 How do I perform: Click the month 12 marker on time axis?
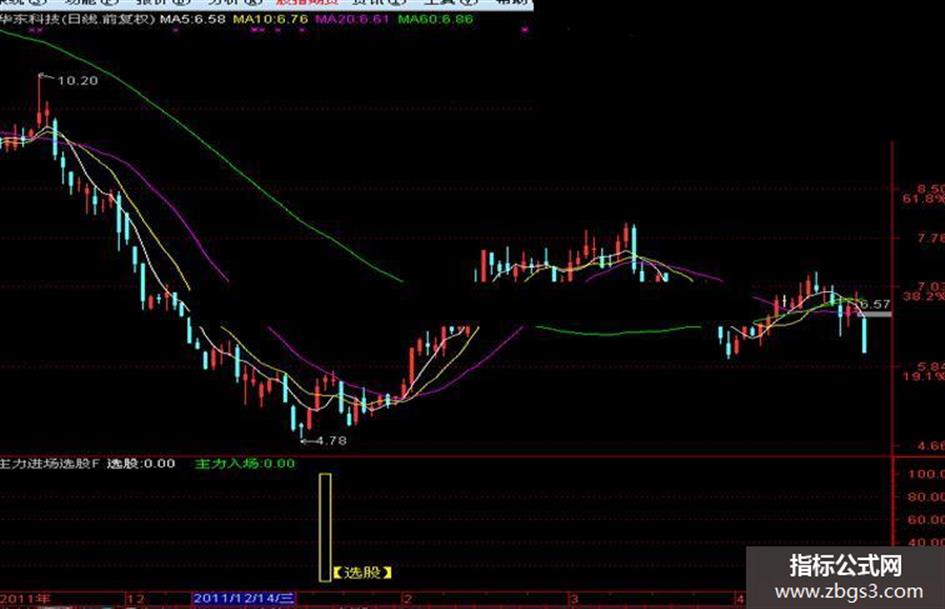pyautogui.click(x=137, y=599)
